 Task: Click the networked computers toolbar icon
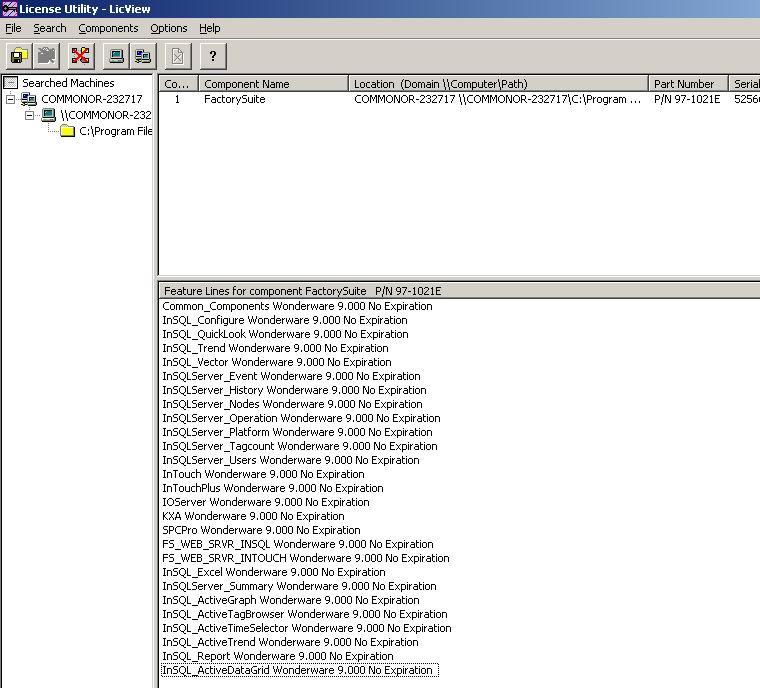pos(143,56)
